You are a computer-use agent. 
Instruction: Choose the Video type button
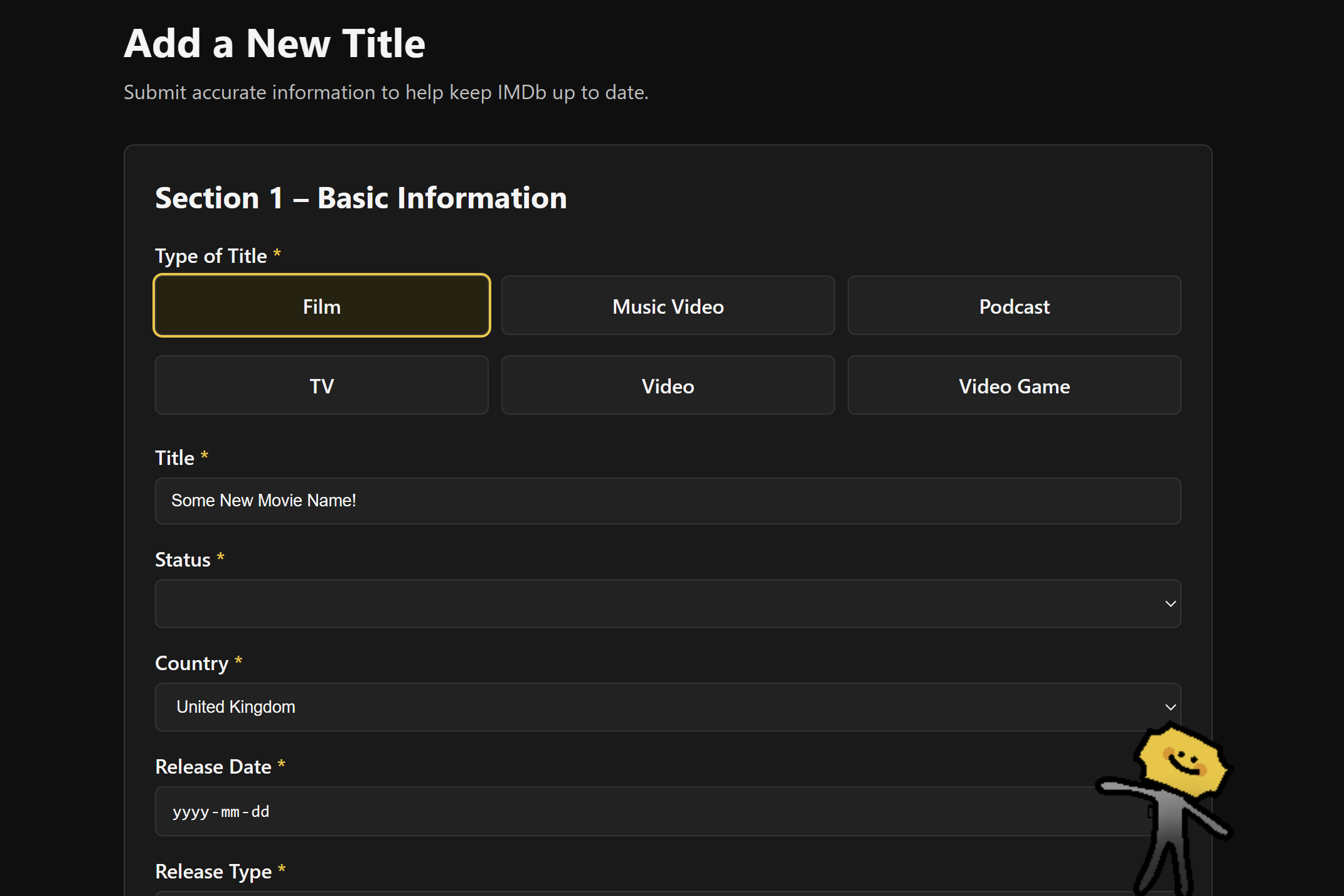(x=668, y=385)
